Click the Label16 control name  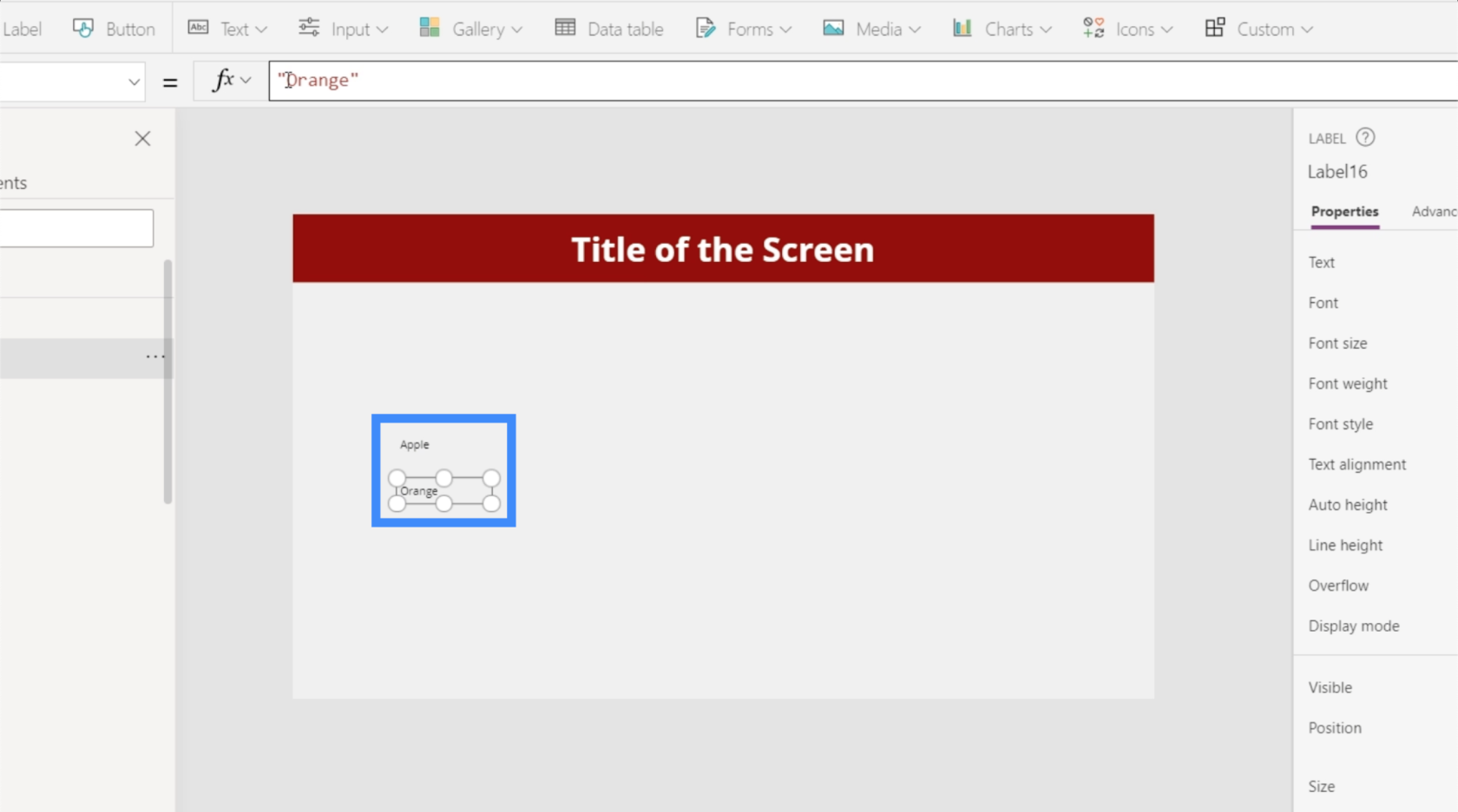(1337, 172)
